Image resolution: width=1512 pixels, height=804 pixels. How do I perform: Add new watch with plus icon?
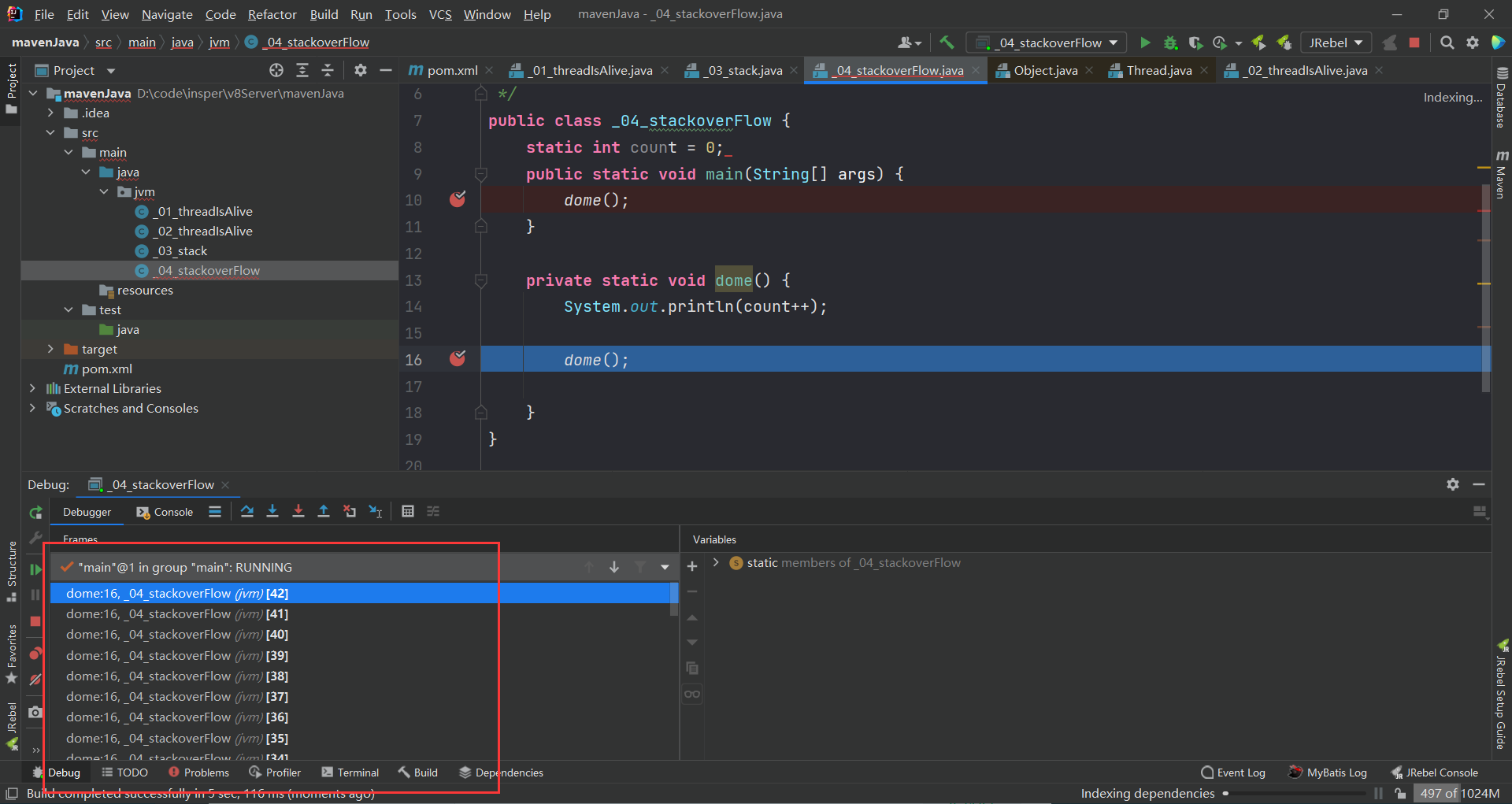coord(692,565)
